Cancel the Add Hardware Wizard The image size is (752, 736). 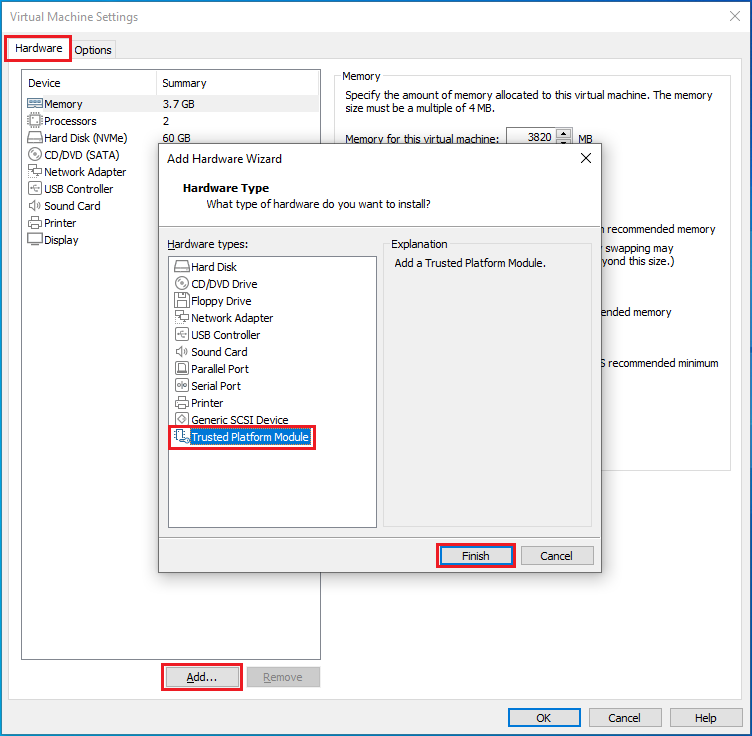tap(557, 556)
